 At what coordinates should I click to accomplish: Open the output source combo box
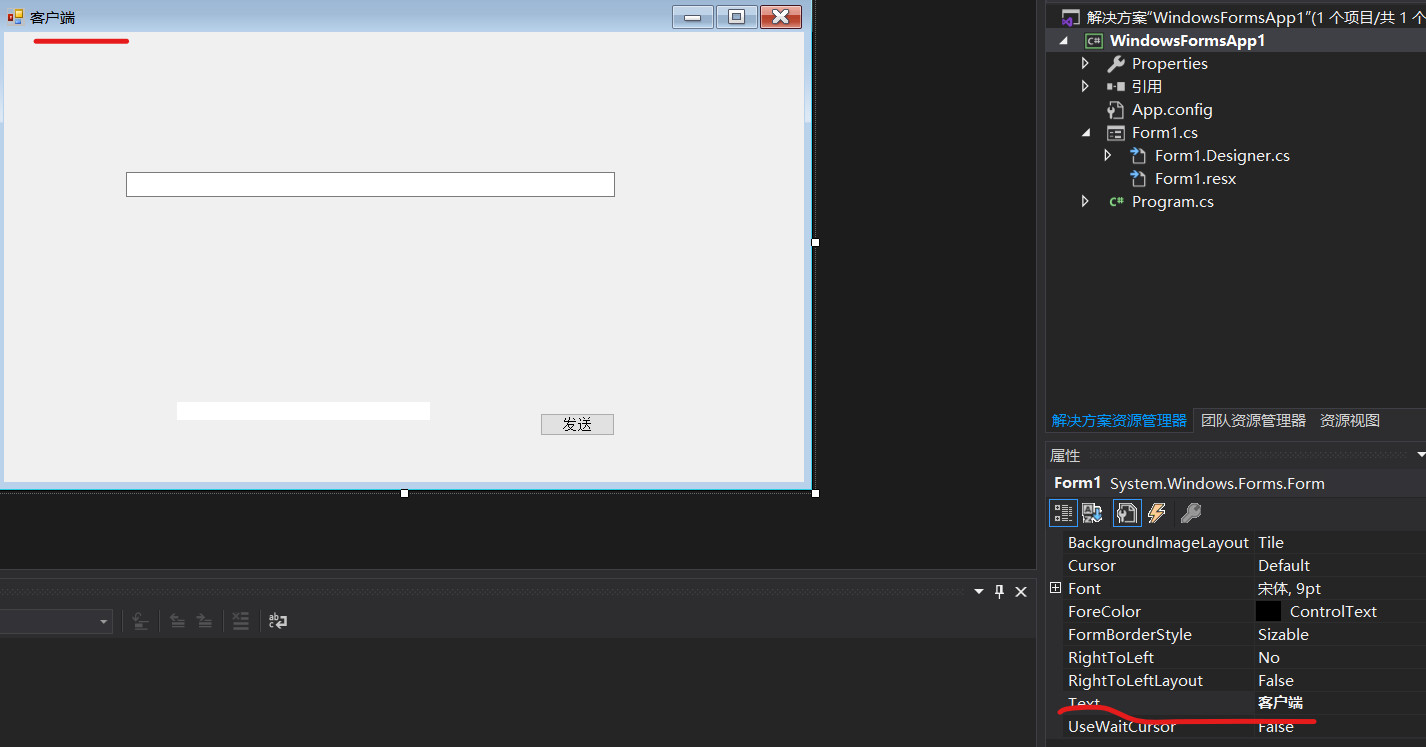[56, 622]
